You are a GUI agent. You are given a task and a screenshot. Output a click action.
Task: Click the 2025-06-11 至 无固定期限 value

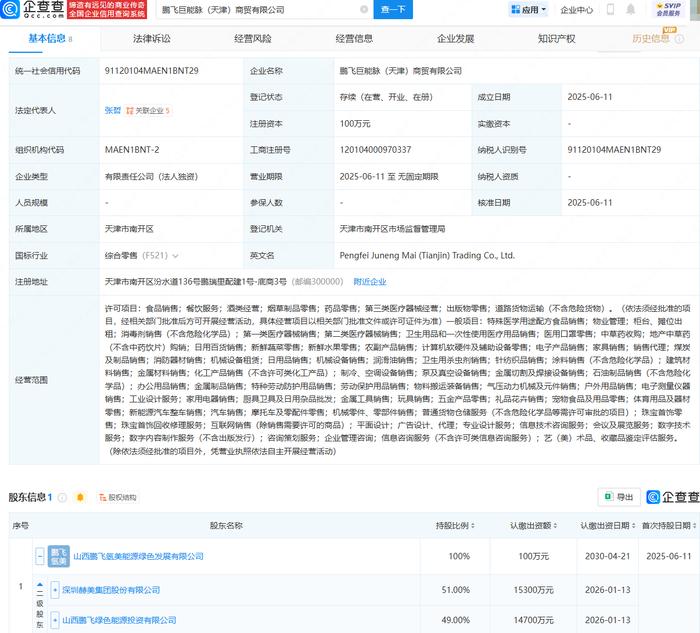point(389,177)
